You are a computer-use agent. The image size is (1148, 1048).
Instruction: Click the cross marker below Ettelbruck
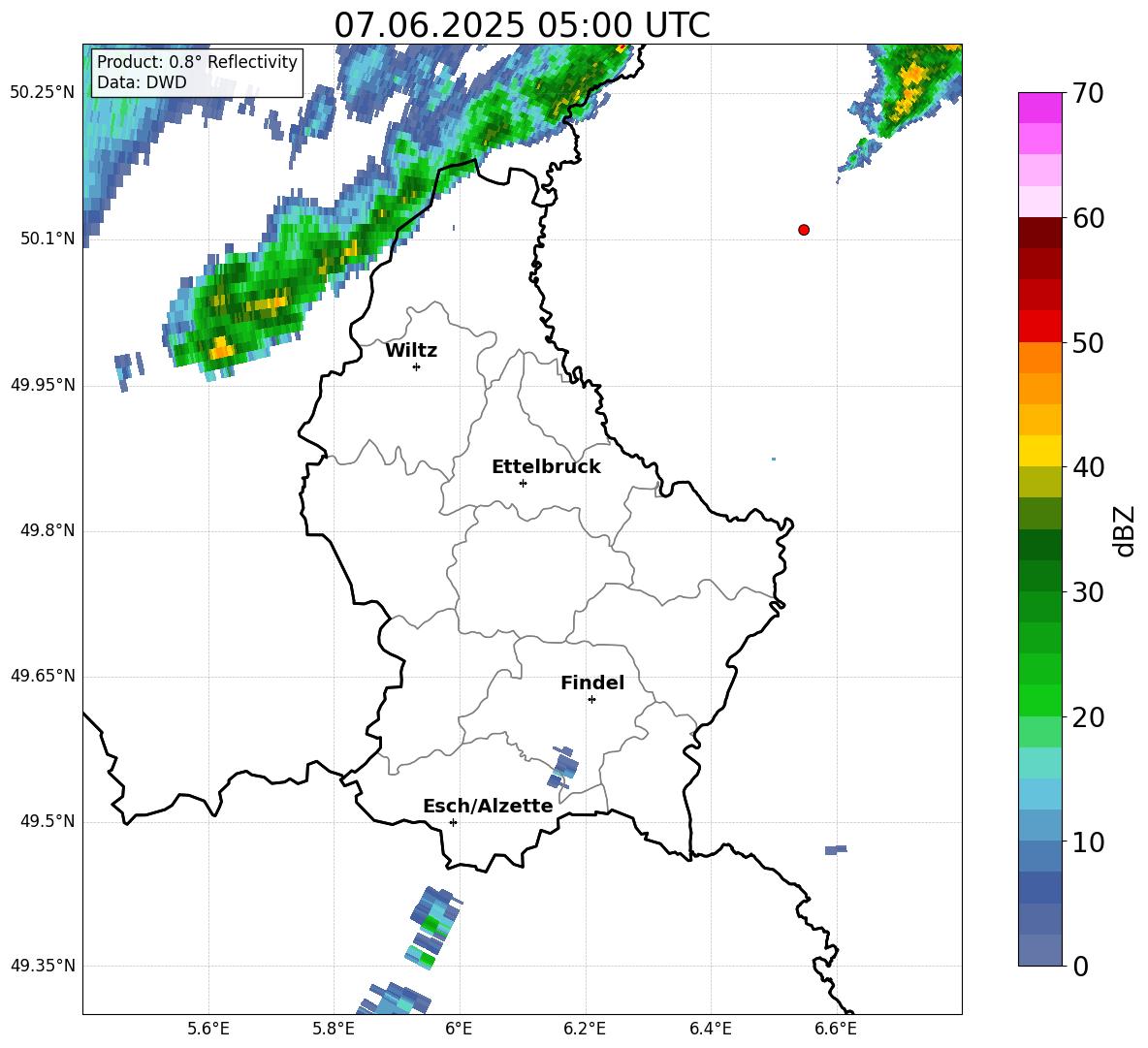tap(523, 483)
